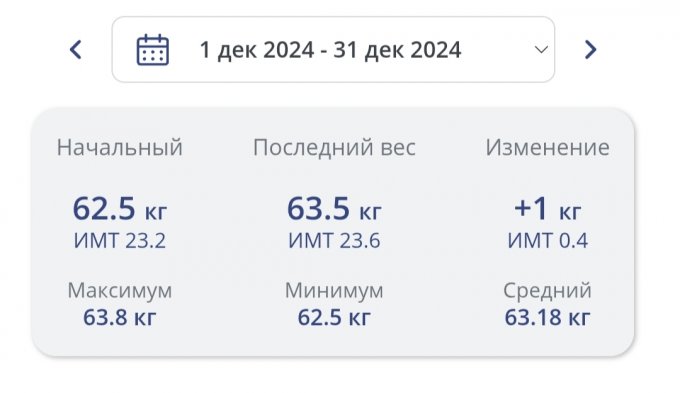Click the 63.5 кг last weight value
This screenshot has height=393, width=680.
click(334, 209)
